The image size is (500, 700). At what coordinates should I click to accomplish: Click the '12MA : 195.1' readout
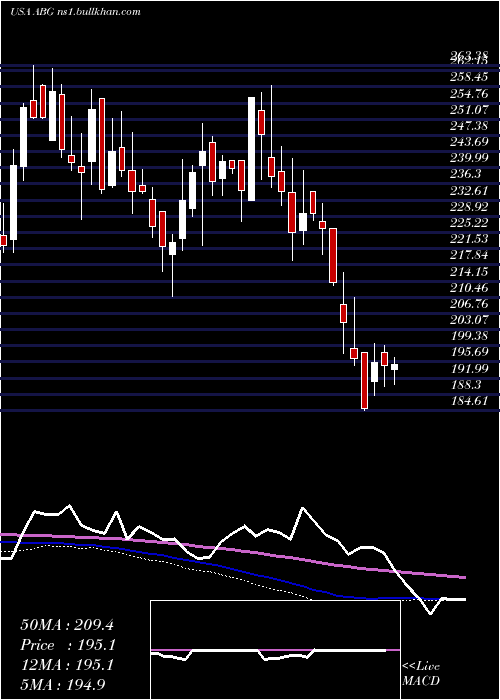point(67,665)
